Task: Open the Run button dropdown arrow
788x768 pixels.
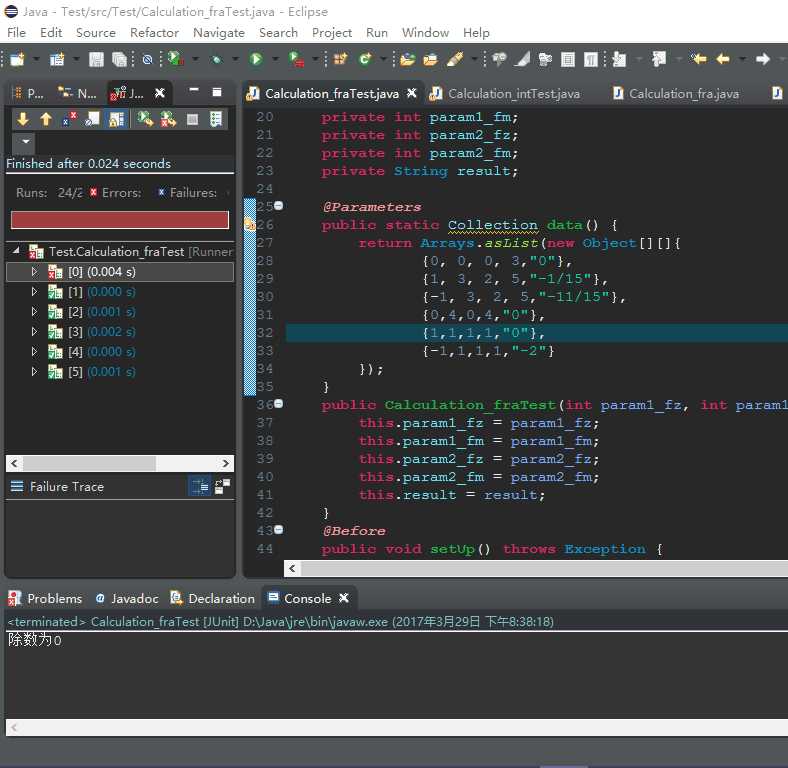Action: [275, 59]
